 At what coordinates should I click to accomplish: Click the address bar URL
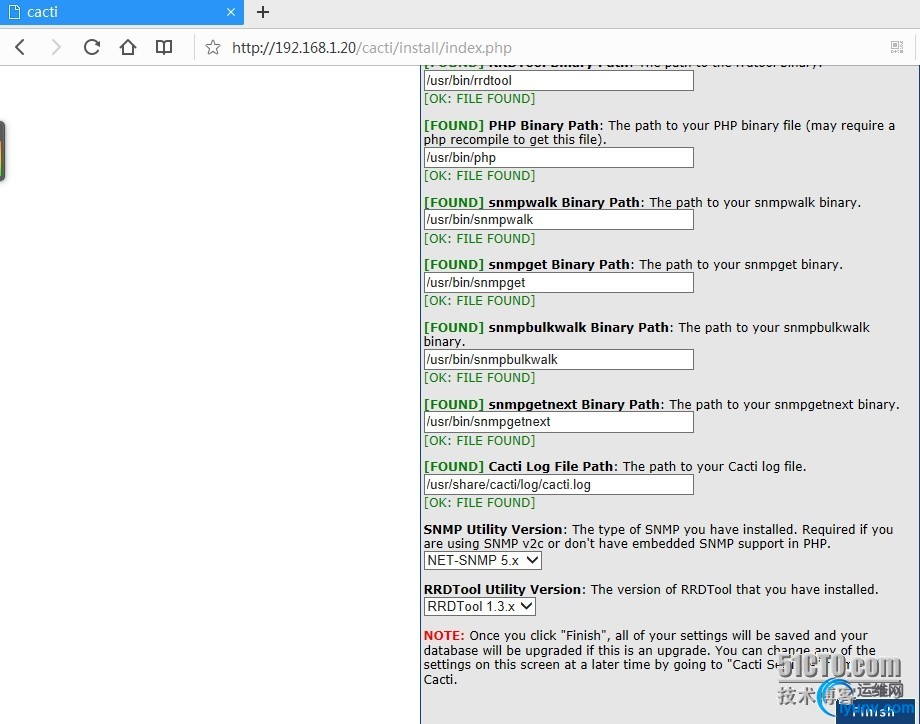click(x=371, y=48)
